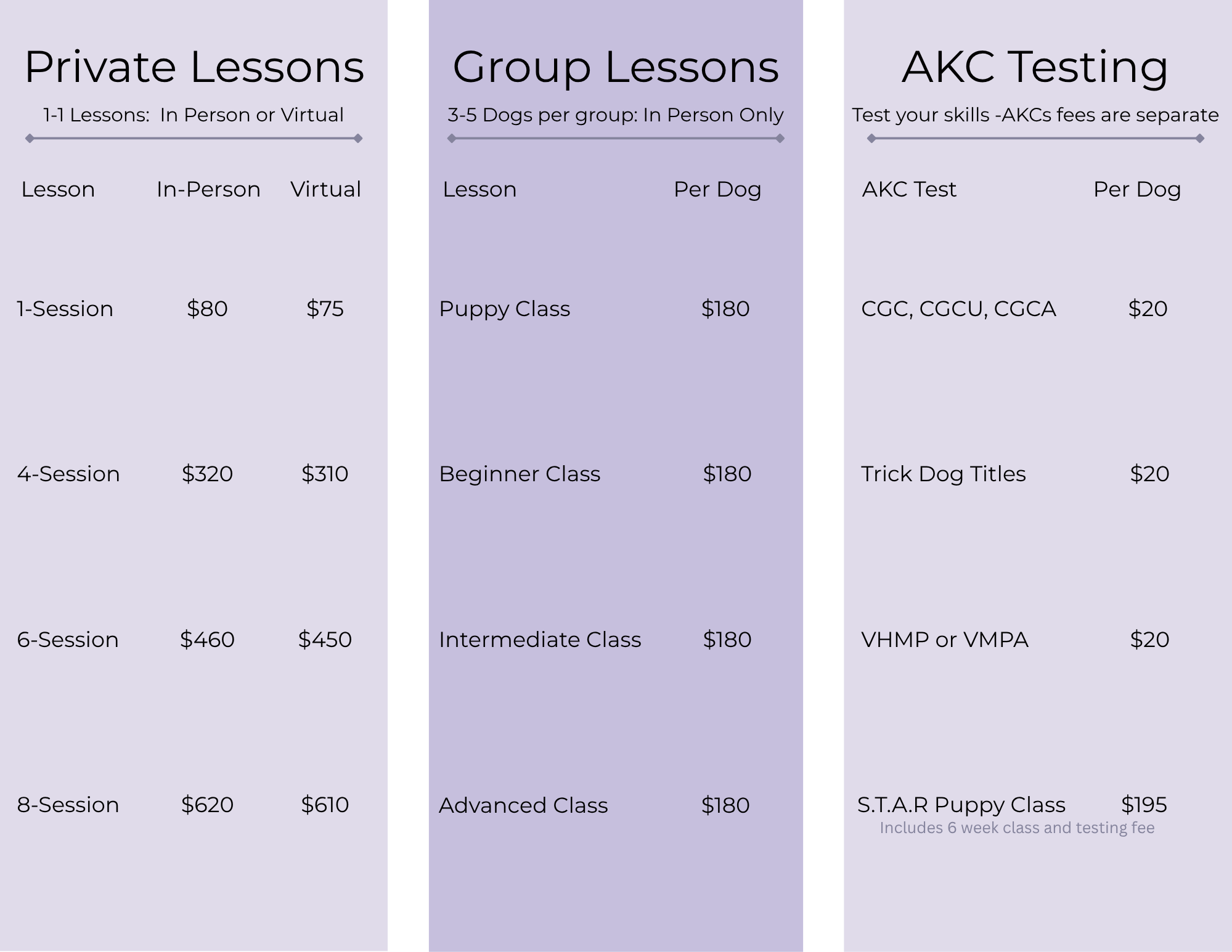This screenshot has height=952, width=1232.
Task: Select the divider line under Group Lessons
Action: click(x=616, y=139)
